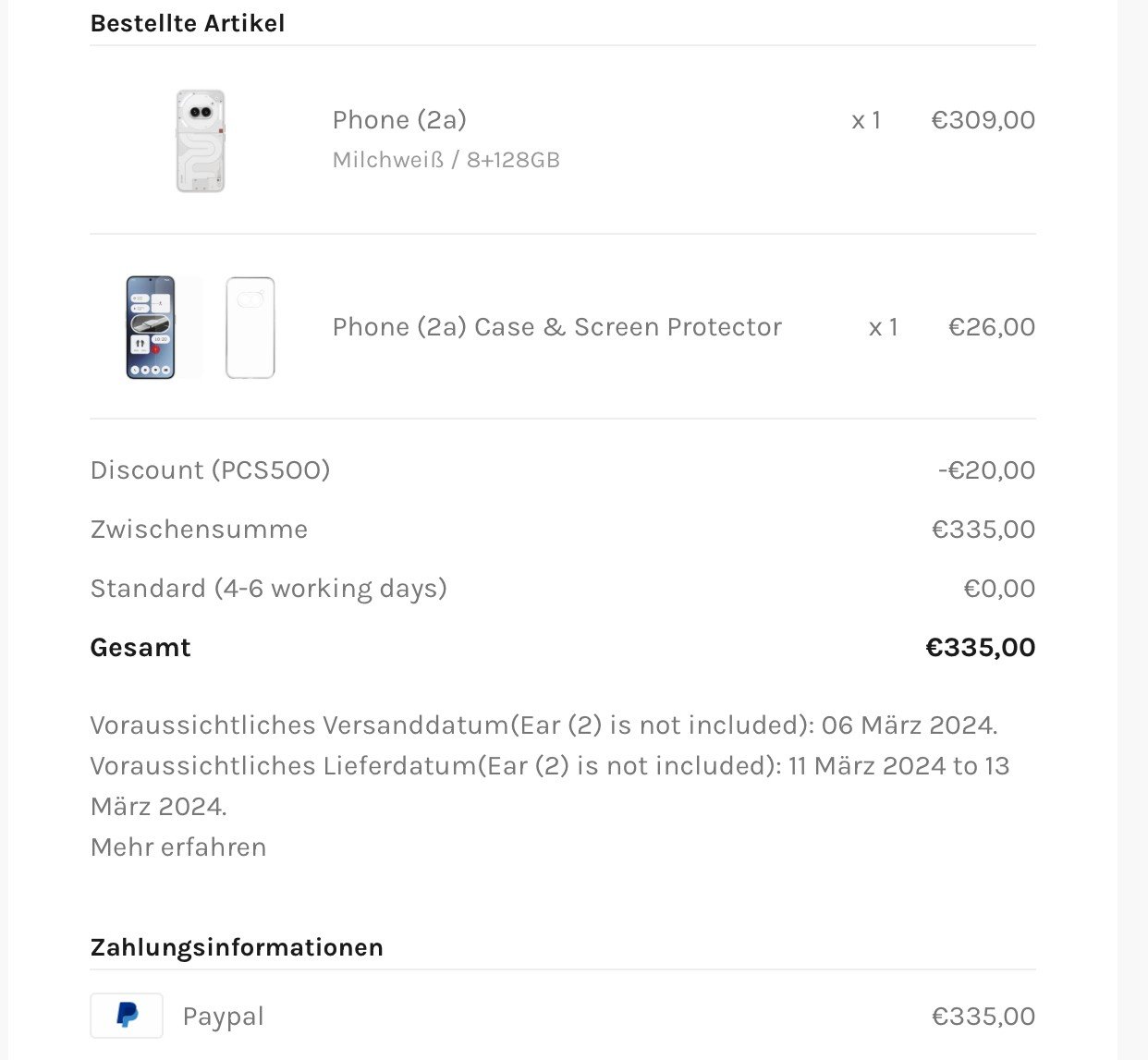Open the white Phone (2a) product image
Screen dimensions: 1148x1060
[201, 141]
